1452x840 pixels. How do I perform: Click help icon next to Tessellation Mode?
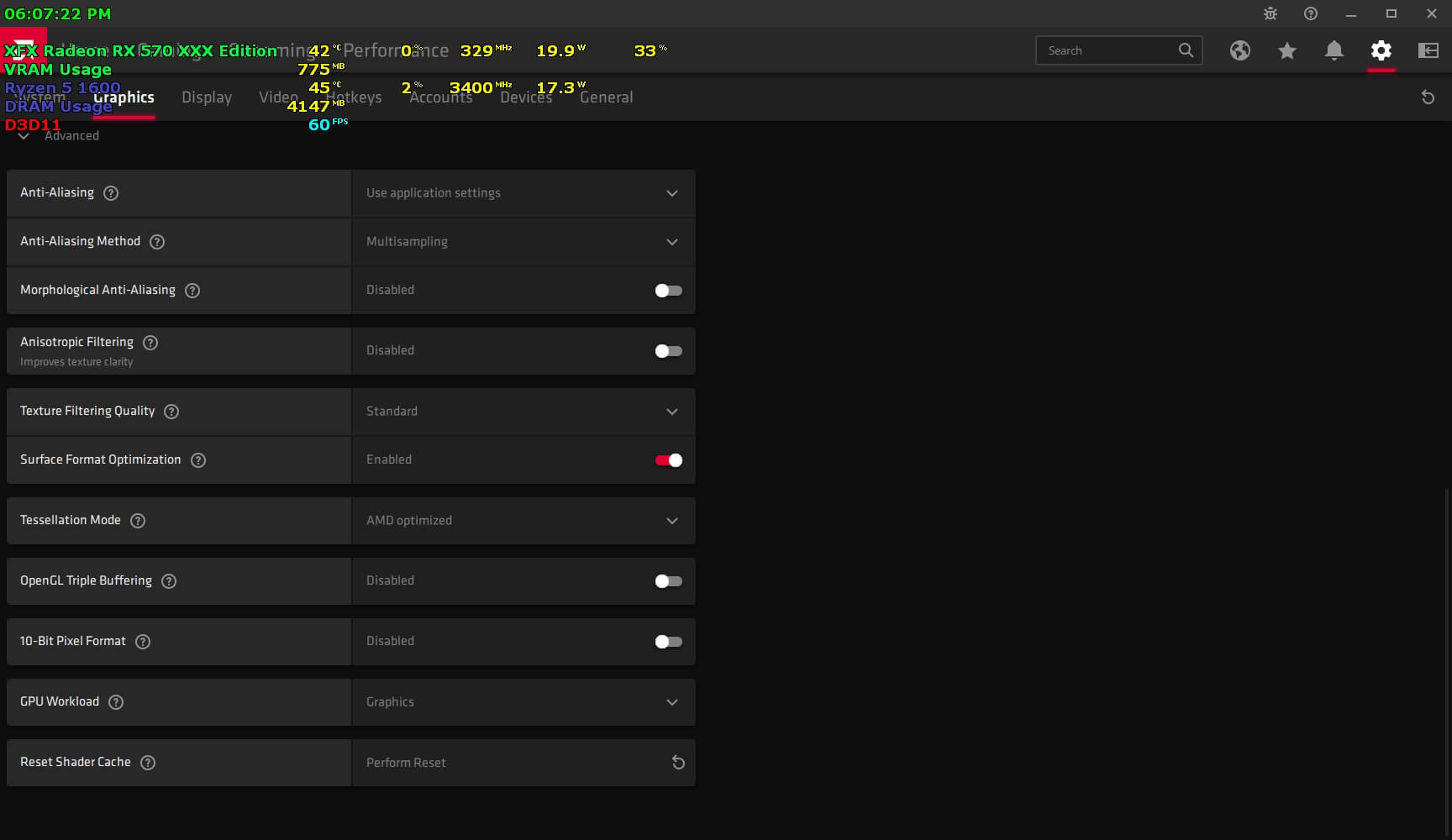click(138, 521)
